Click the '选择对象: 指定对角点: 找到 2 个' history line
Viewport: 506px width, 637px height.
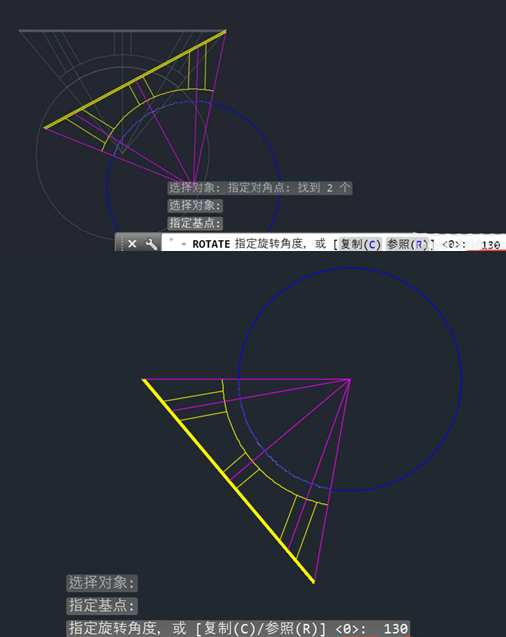coord(260,188)
